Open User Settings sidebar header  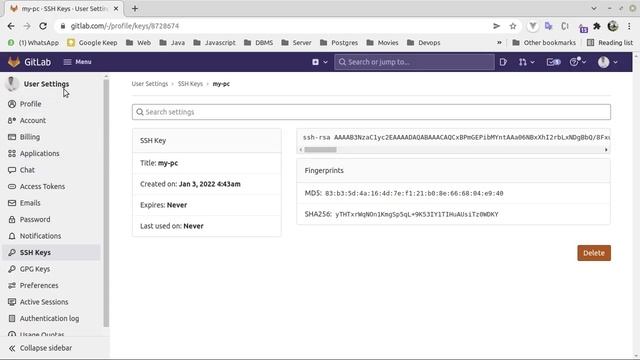(x=46, y=84)
